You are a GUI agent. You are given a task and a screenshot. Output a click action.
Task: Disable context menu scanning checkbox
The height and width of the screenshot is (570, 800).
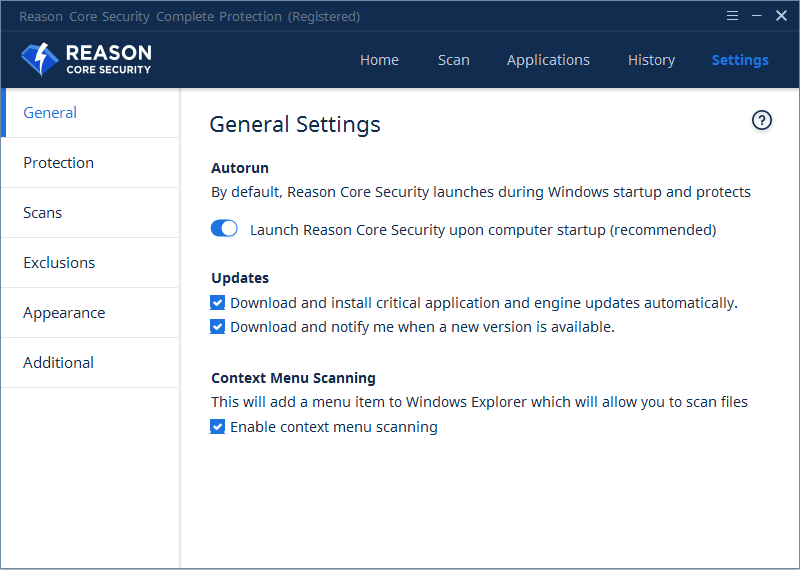tap(218, 426)
